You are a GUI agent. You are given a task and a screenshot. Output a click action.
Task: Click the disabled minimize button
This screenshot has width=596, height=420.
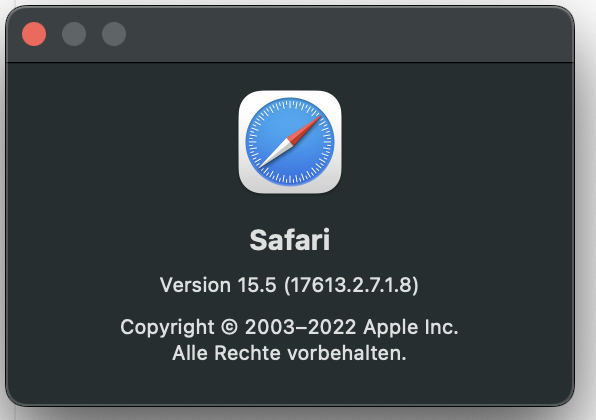click(x=74, y=34)
